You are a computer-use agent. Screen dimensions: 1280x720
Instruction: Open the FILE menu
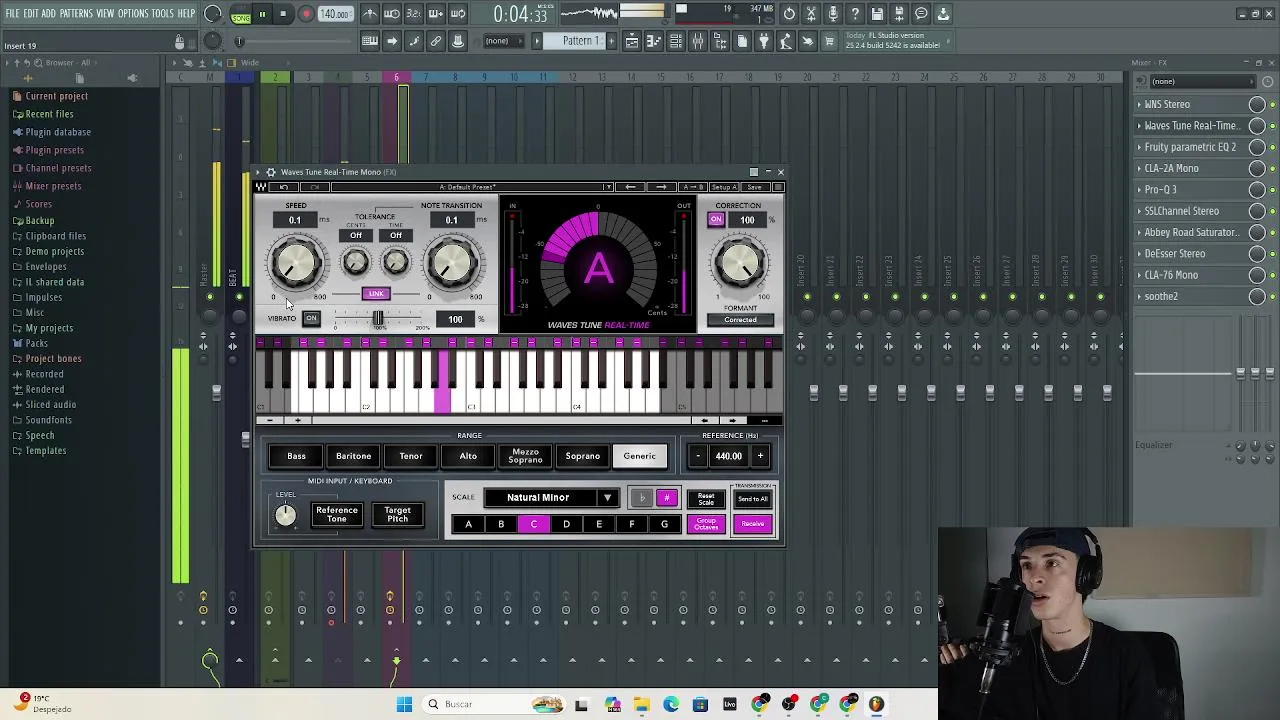point(13,14)
